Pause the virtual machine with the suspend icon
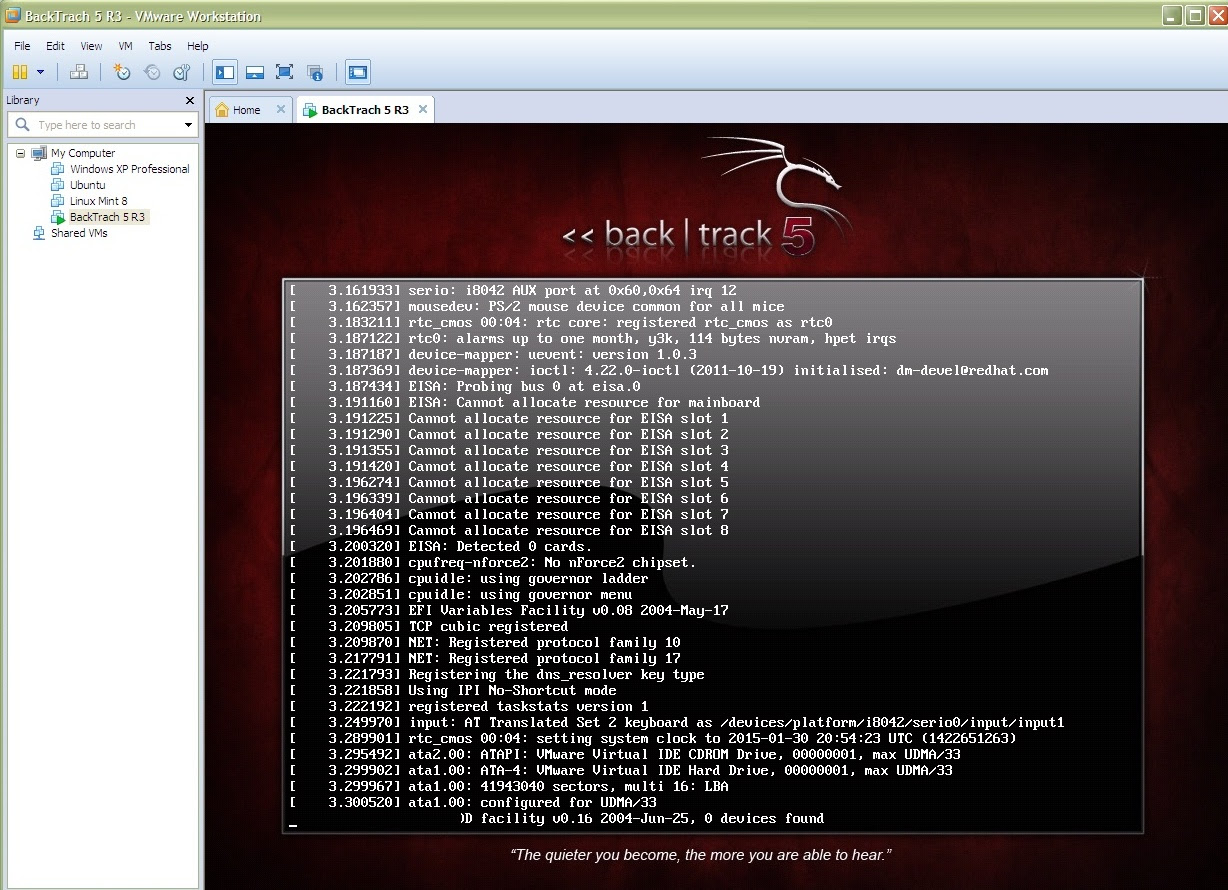The image size is (1228, 890). (x=19, y=72)
